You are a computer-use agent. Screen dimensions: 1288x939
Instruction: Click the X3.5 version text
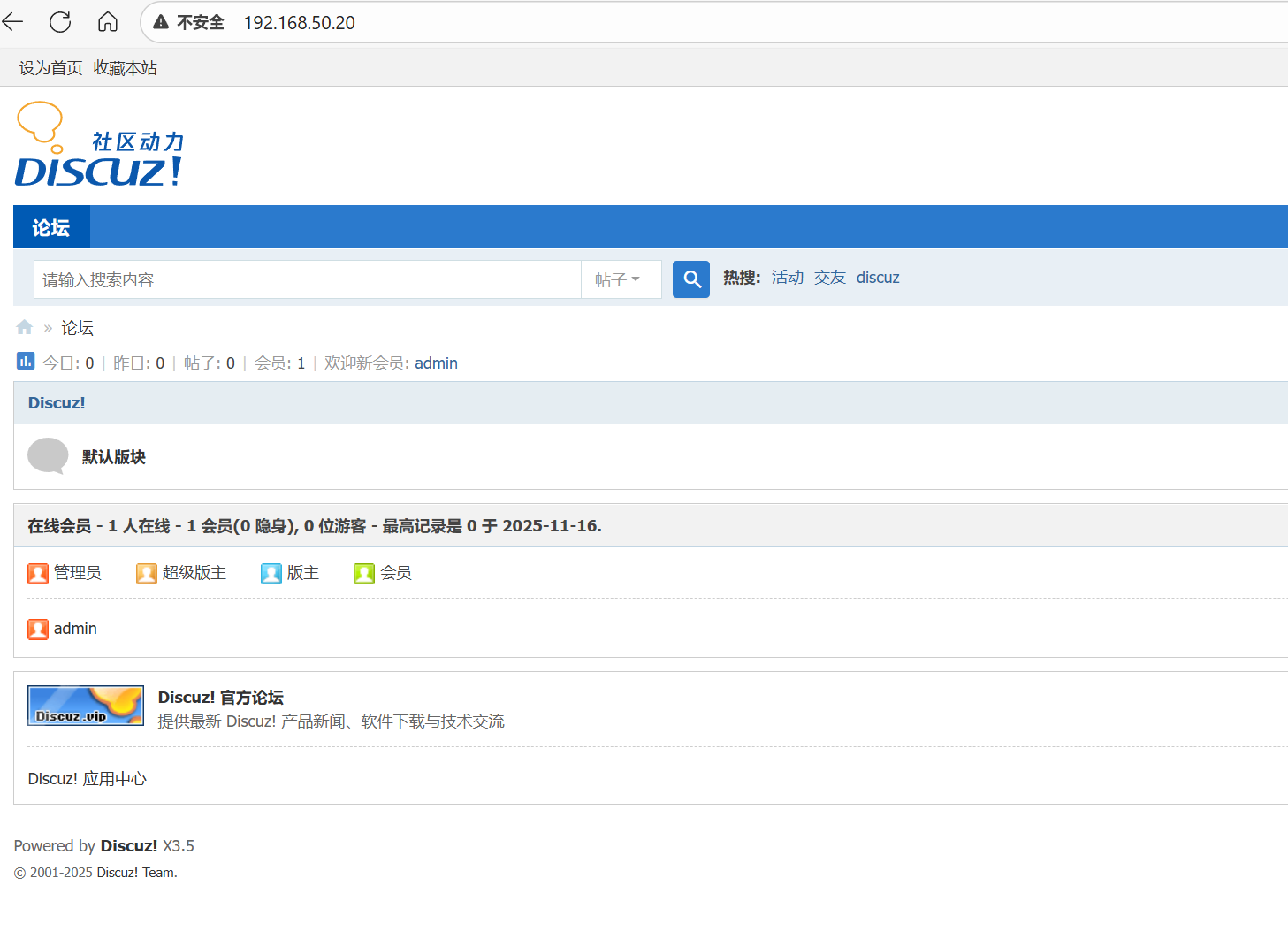(x=179, y=846)
